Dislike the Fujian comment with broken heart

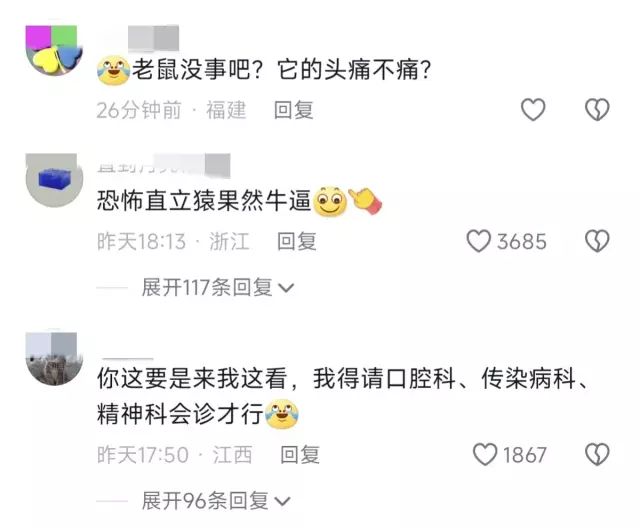coord(597,110)
